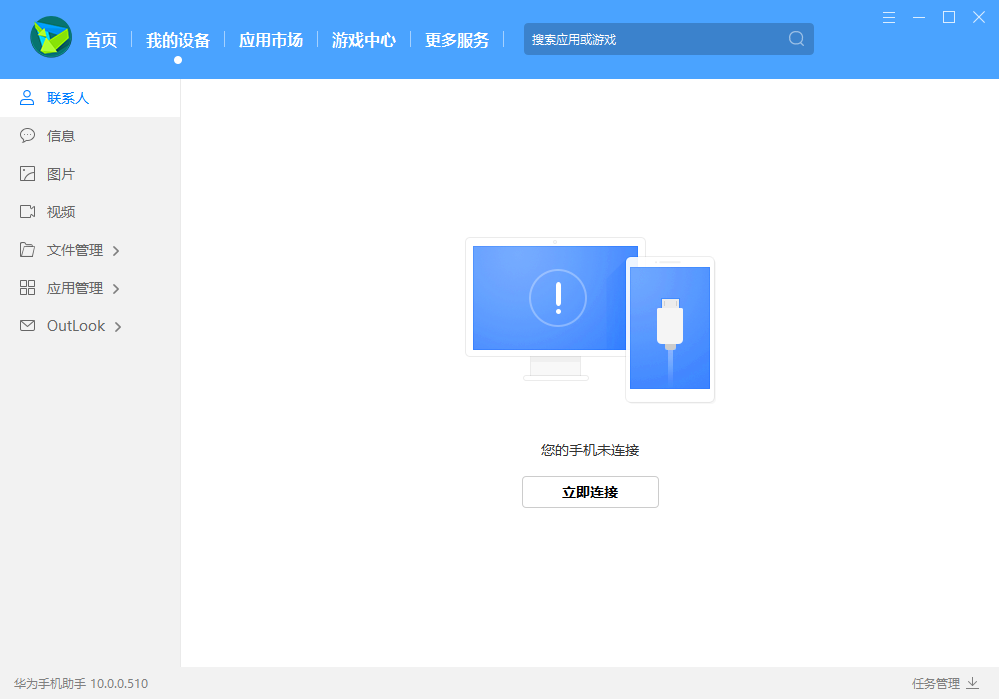Image resolution: width=999 pixels, height=699 pixels.
Task: Open the 图片 pictures panel icon
Action: coord(27,173)
